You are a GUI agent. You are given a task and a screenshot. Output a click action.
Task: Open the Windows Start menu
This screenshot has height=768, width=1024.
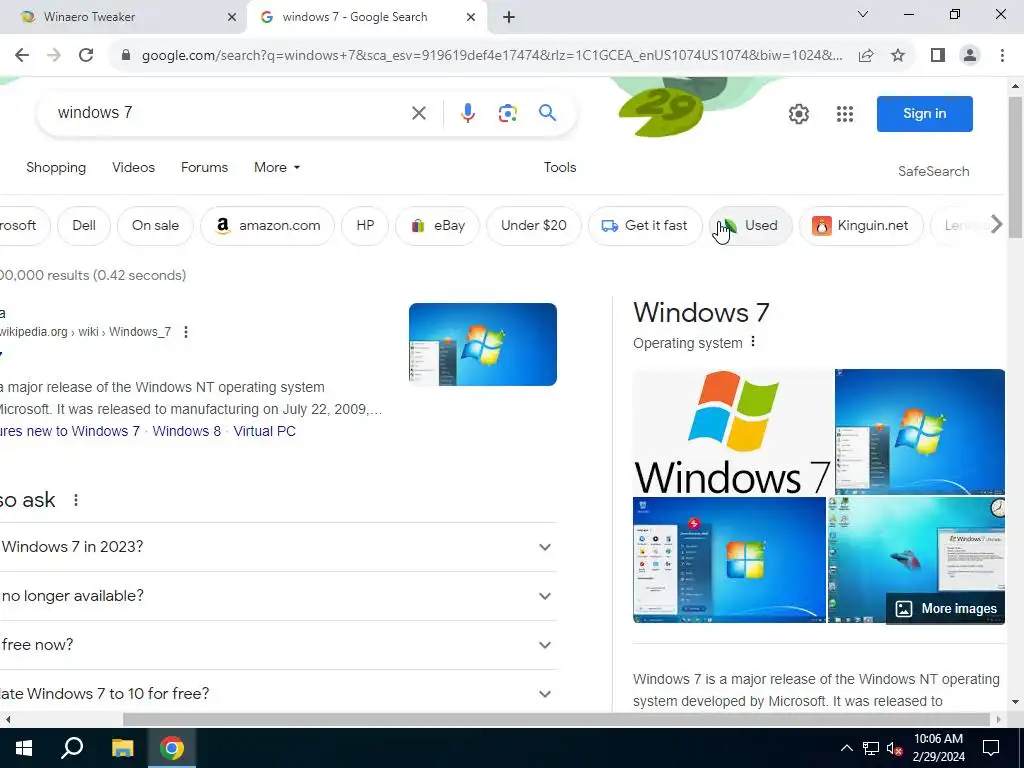click(x=24, y=748)
